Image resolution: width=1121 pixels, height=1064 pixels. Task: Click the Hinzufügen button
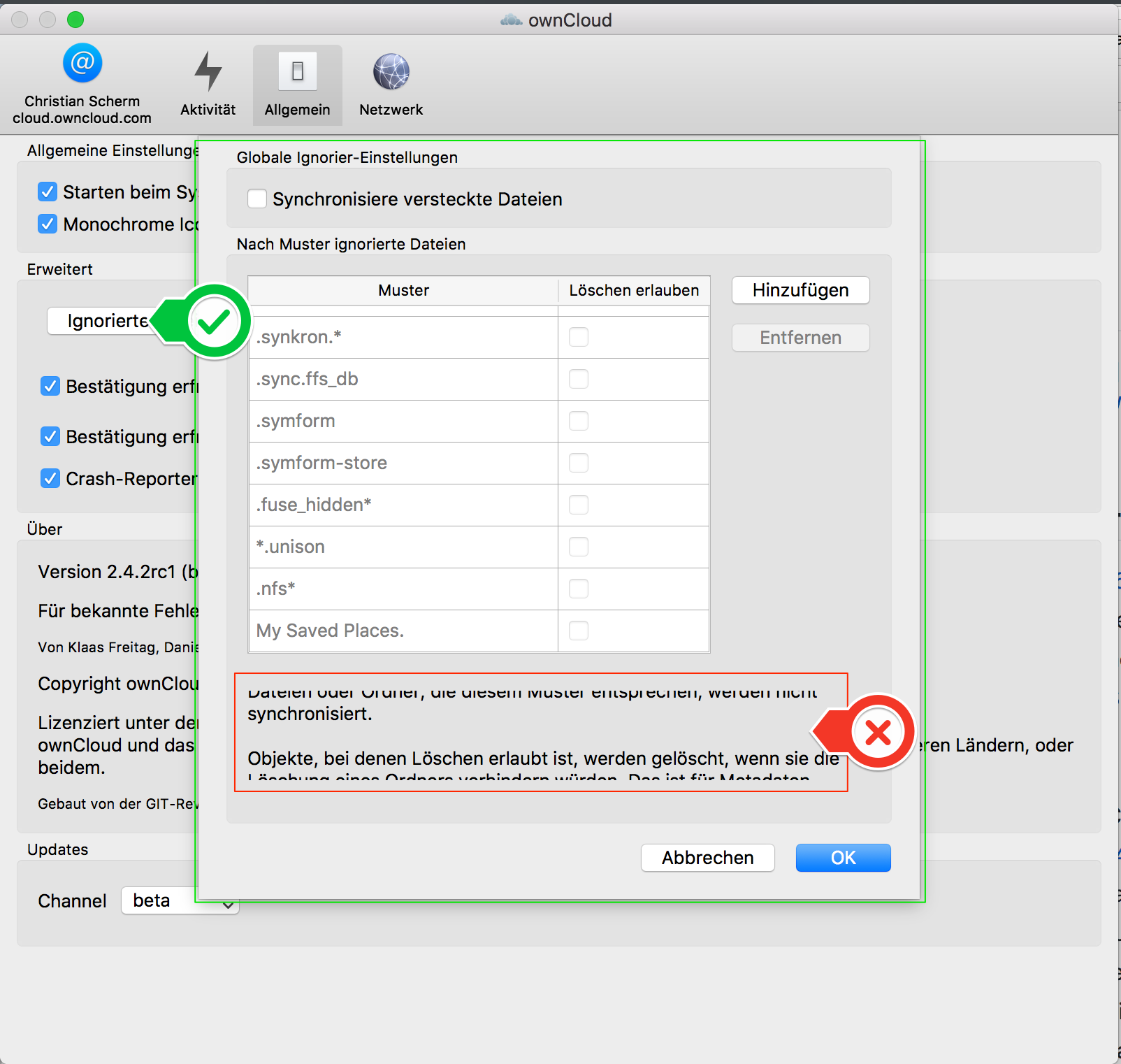tap(800, 290)
